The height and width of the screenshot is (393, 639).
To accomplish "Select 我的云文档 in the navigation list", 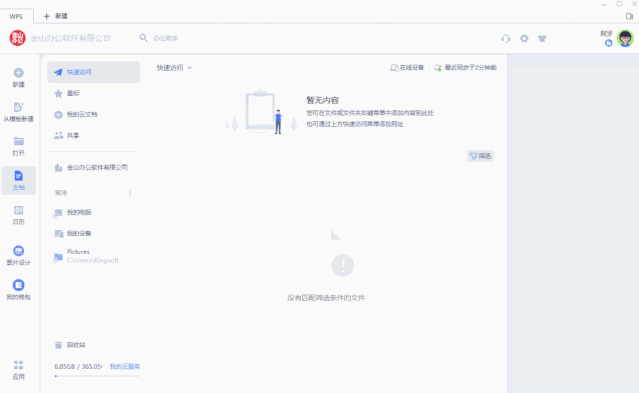I will [x=93, y=115].
